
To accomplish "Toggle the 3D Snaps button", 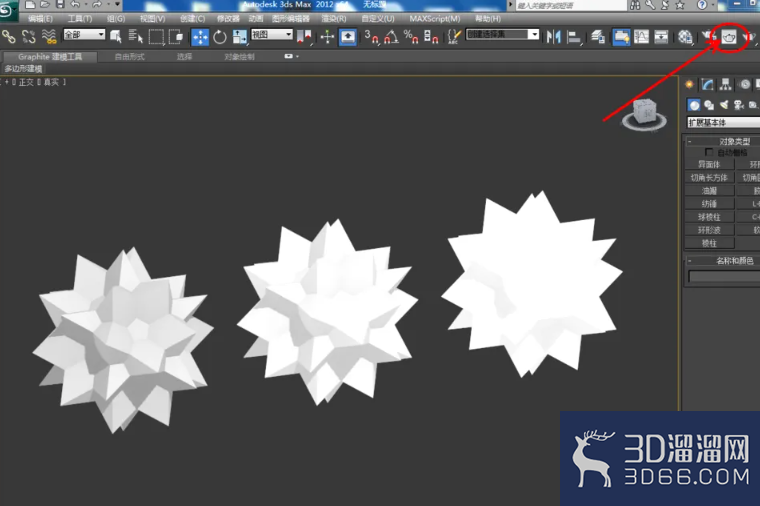I will [x=371, y=37].
